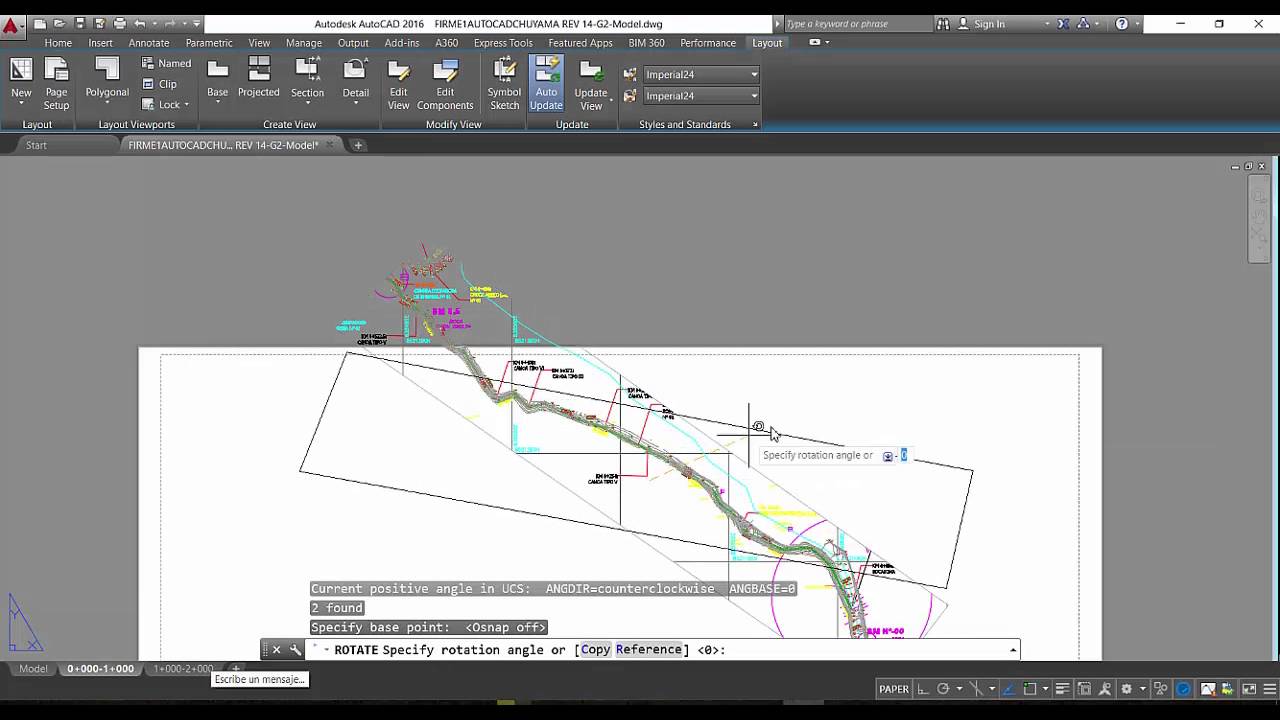
Task: Click the New drawing quick access icon
Action: 39,23
